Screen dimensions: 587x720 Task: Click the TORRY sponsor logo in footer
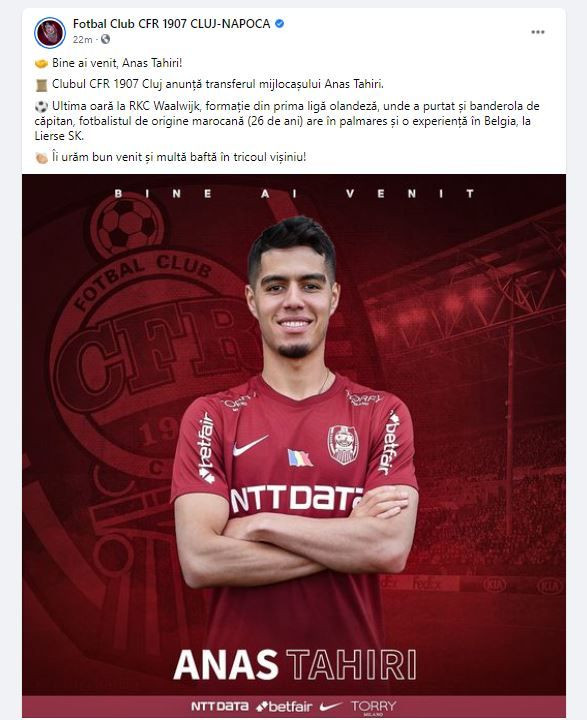click(x=373, y=707)
